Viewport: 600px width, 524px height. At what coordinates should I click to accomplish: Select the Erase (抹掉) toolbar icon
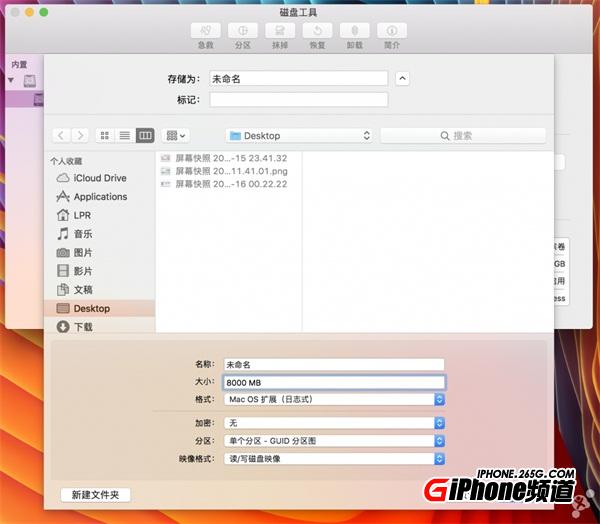[280, 31]
